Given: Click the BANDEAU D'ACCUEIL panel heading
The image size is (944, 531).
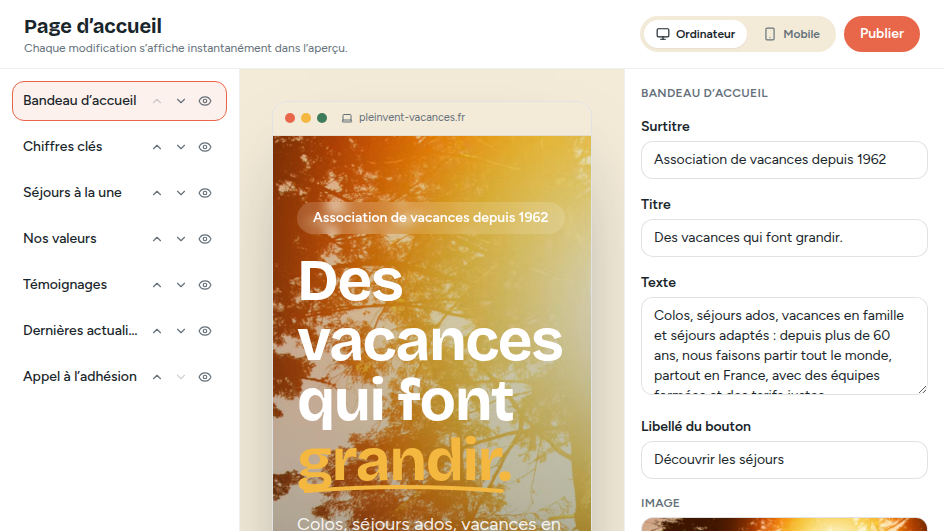Looking at the screenshot, I should click(x=704, y=93).
